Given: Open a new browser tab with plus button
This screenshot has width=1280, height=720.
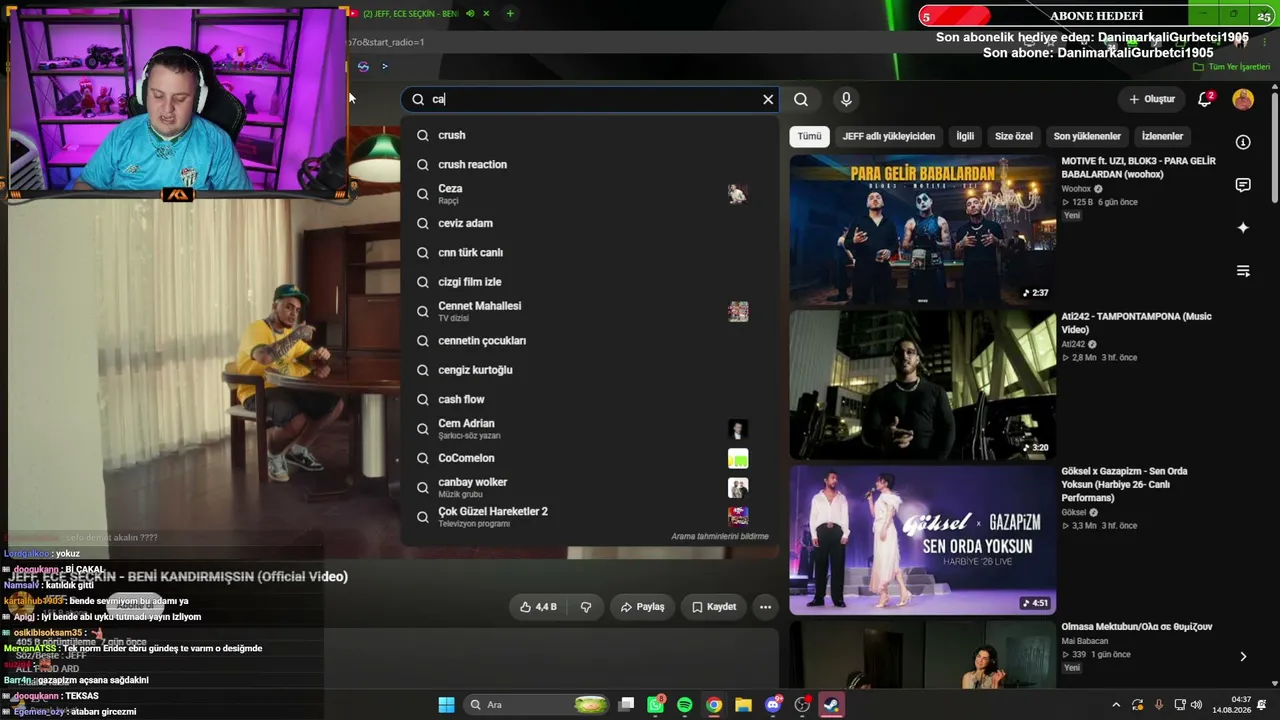Looking at the screenshot, I should tap(510, 13).
